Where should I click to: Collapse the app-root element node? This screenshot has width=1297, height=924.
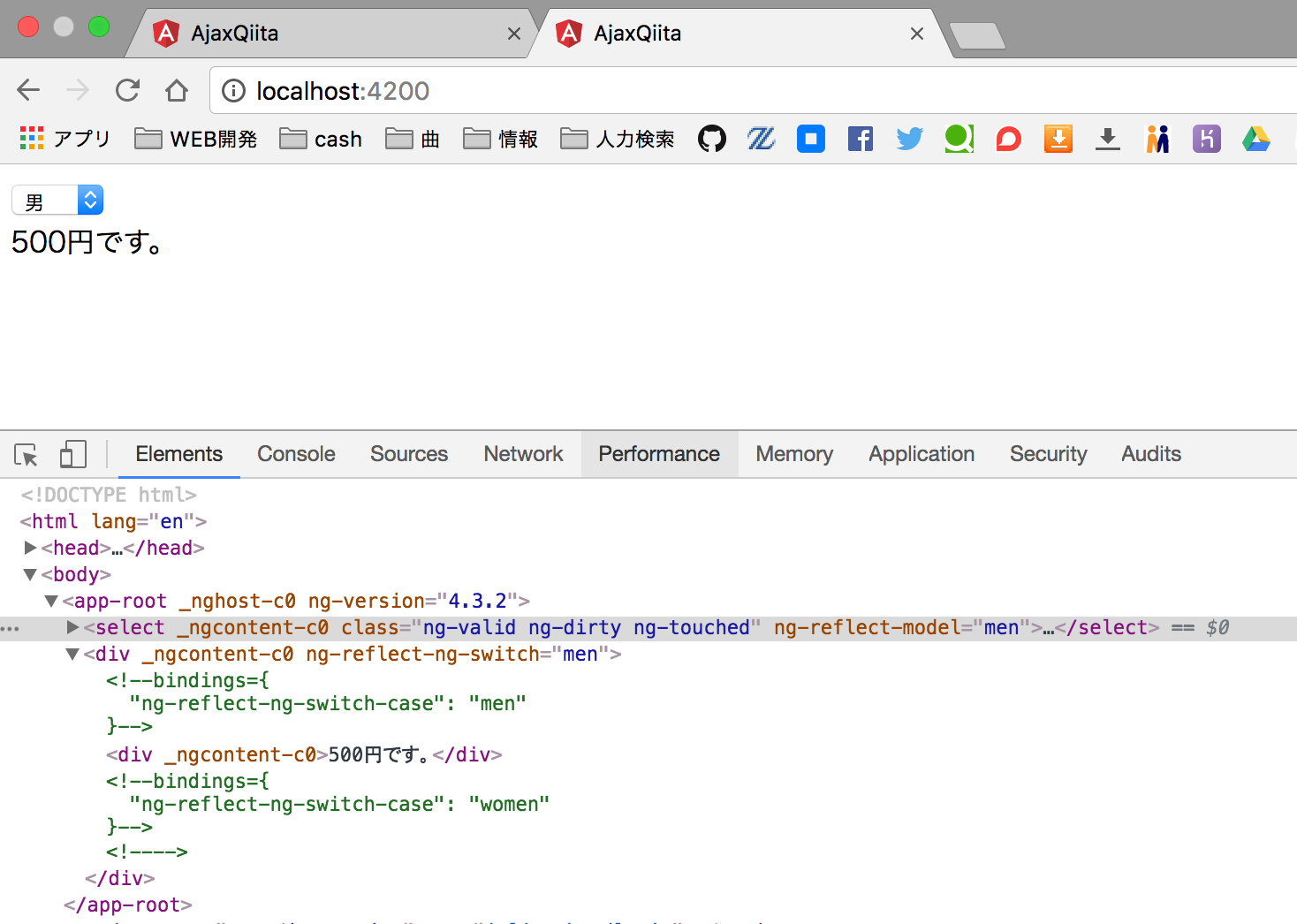coord(50,601)
